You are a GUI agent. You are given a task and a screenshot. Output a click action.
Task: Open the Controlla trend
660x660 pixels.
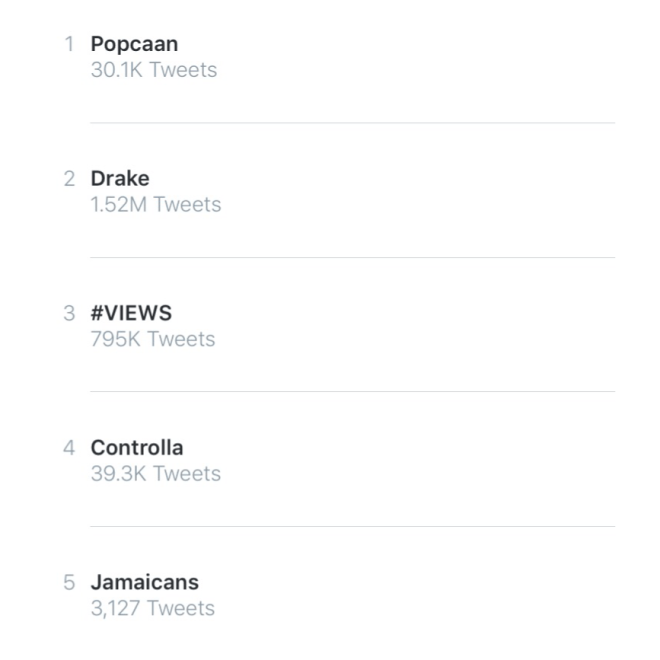tap(137, 447)
